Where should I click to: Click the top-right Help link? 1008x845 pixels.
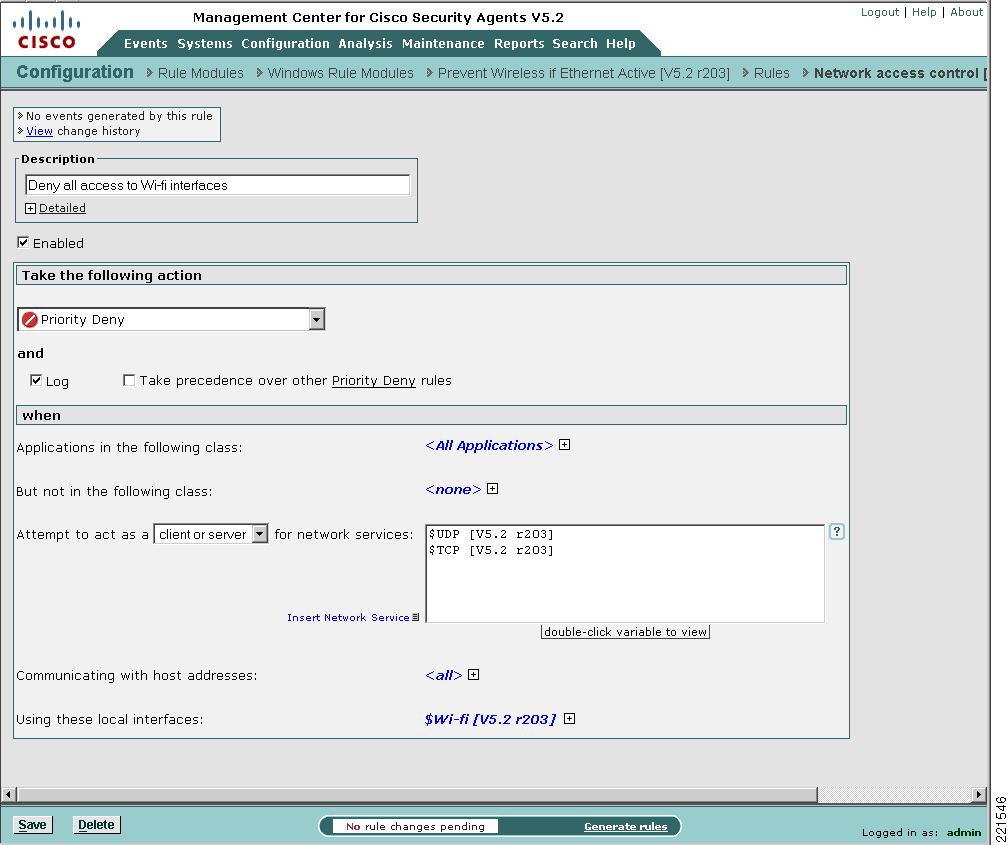(924, 12)
